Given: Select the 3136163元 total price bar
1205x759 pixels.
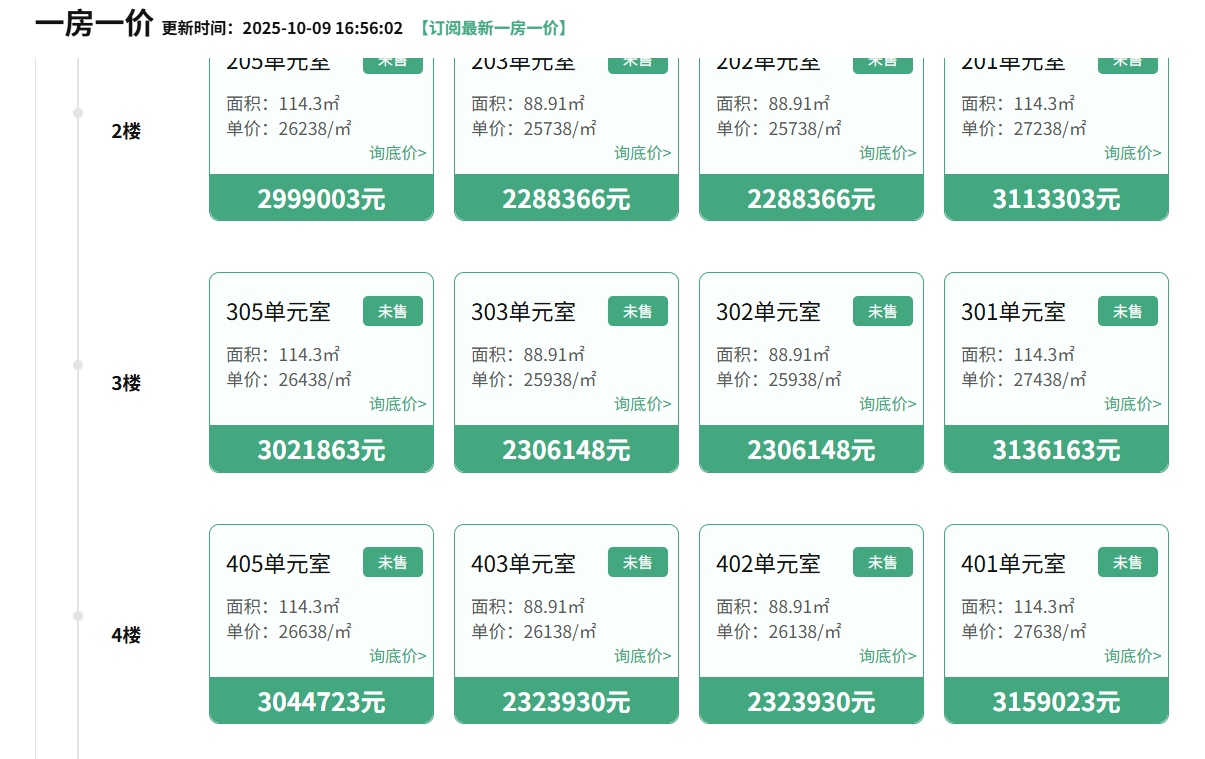Looking at the screenshot, I should [1056, 450].
